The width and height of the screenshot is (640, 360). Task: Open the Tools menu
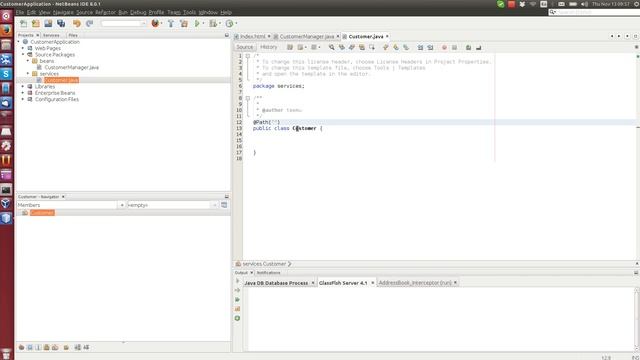[x=189, y=12]
